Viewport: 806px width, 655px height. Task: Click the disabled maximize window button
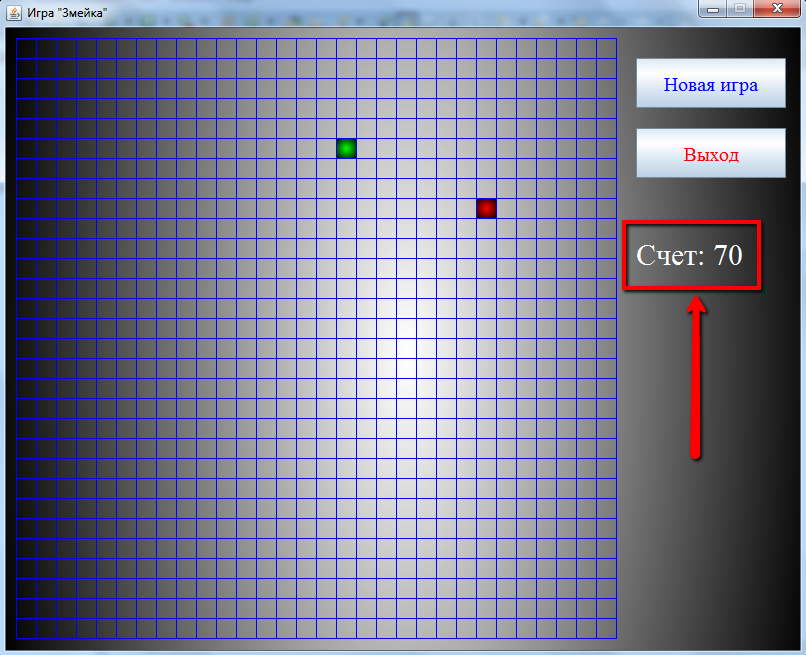[740, 9]
